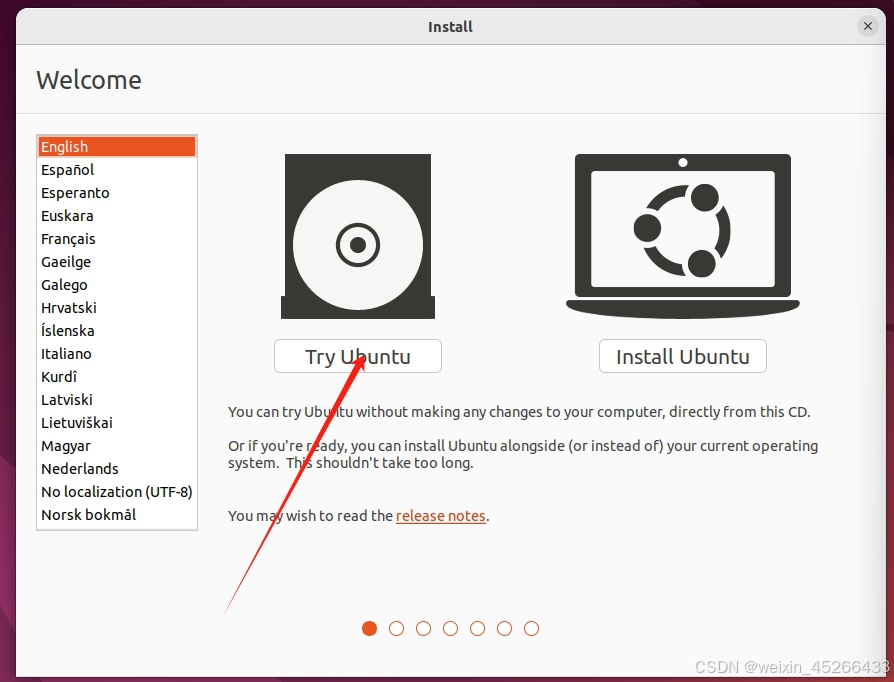Screen dimensions: 894x682
Task: Click the Try Ubuntu button
Action: pyautogui.click(x=357, y=356)
